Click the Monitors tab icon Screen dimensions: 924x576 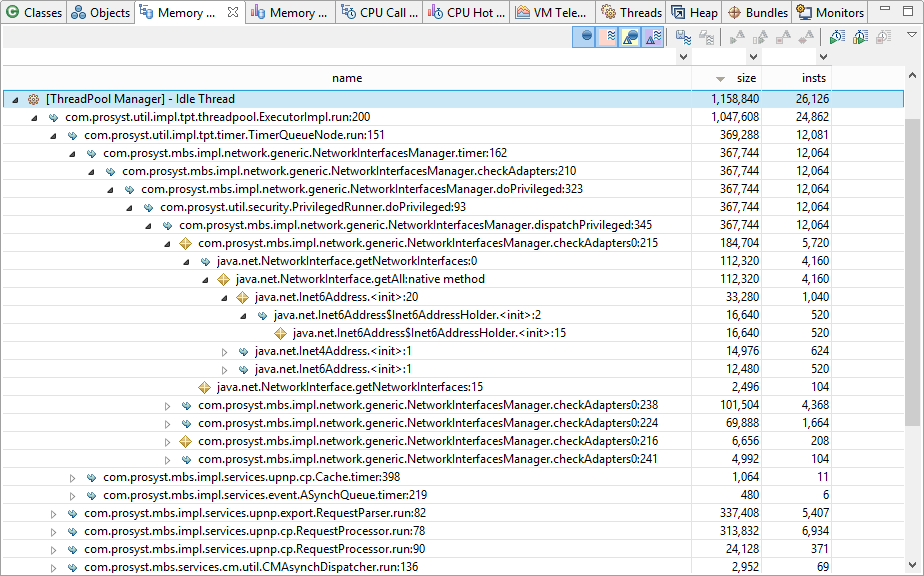pos(806,13)
